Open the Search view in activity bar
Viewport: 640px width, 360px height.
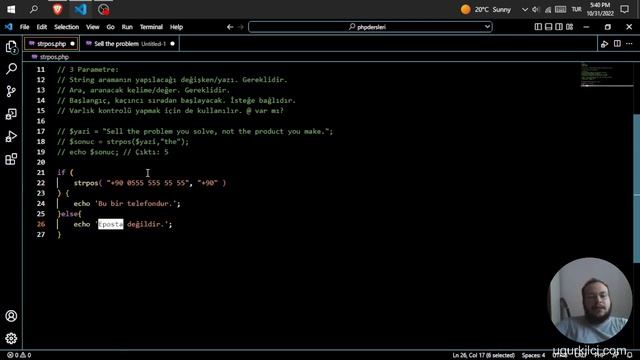click(x=11, y=69)
